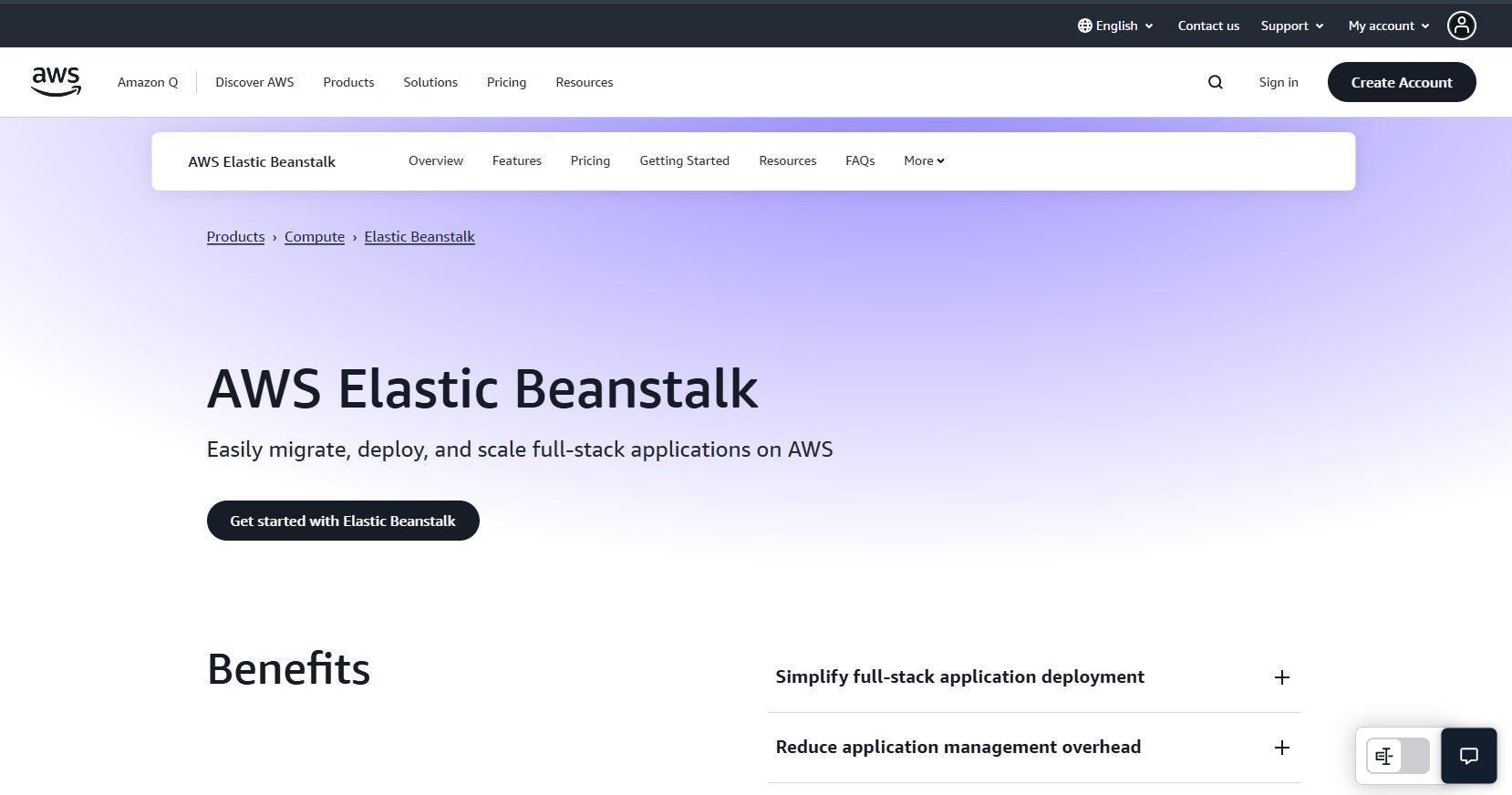Open the FAQs tab
Screen dimensions: 1512x795
pos(860,160)
